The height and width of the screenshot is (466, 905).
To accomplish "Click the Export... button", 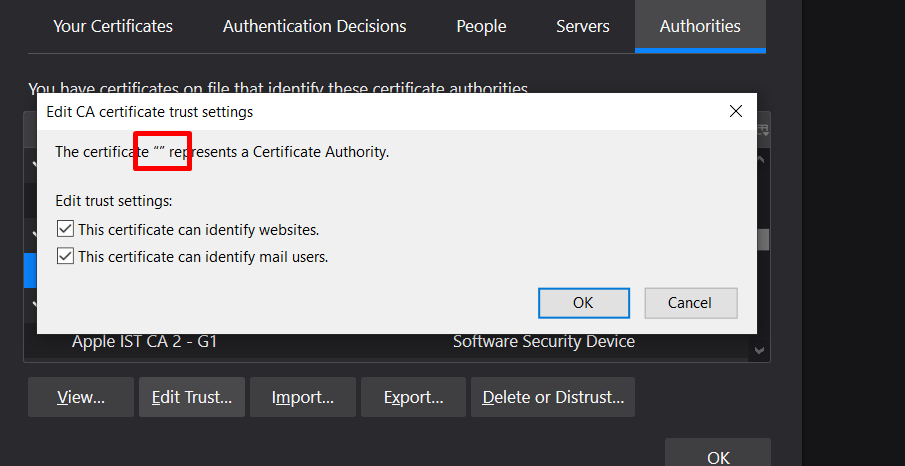I will pos(413,397).
